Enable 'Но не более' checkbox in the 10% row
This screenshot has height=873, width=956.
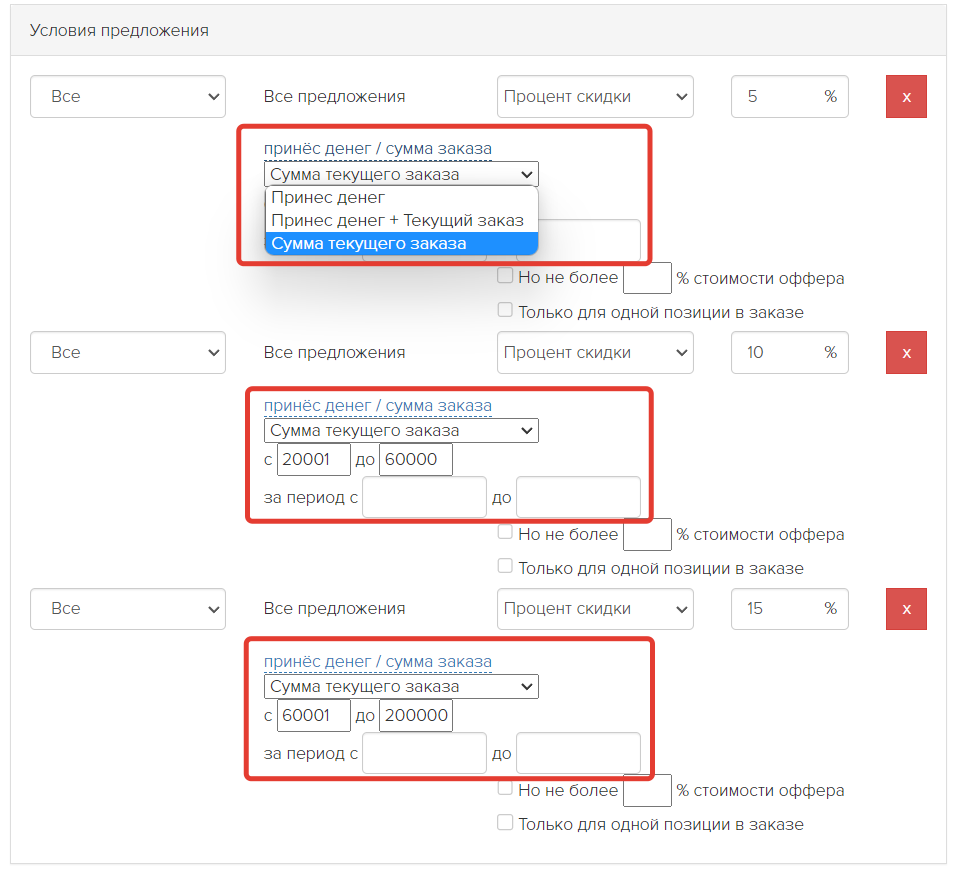click(x=505, y=532)
